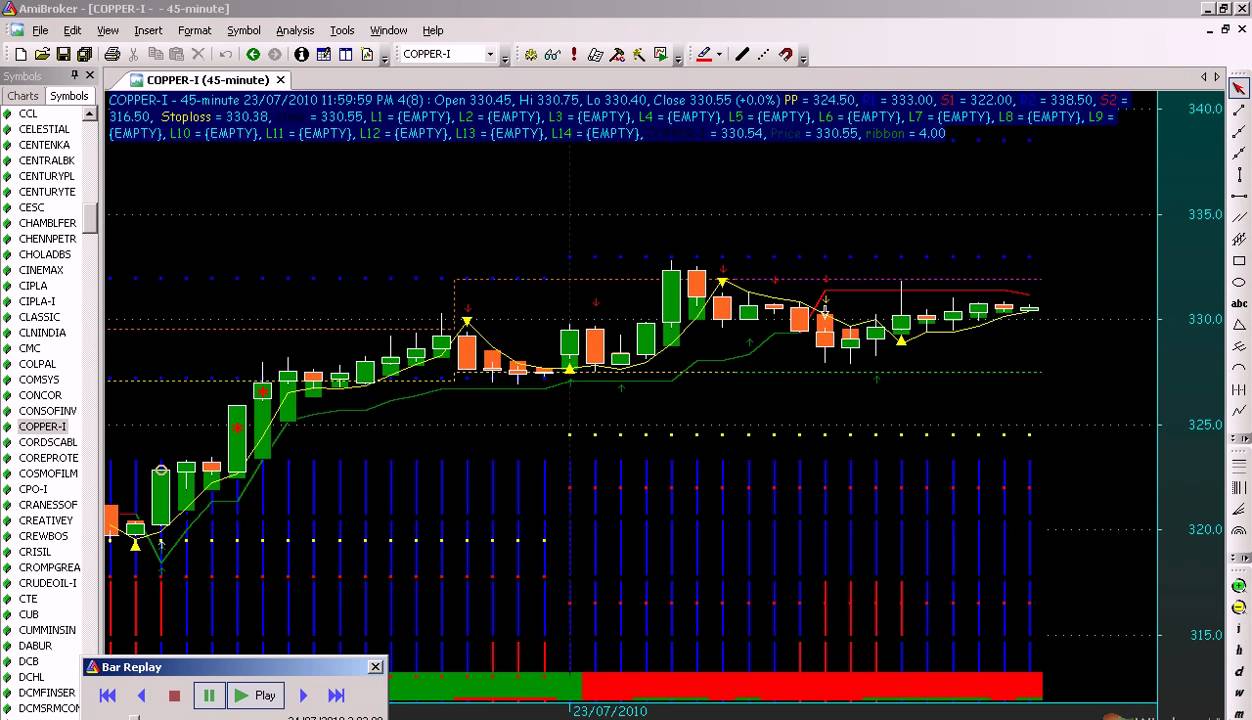This screenshot has width=1252, height=720.
Task: Open the Tools menu
Action: (342, 30)
